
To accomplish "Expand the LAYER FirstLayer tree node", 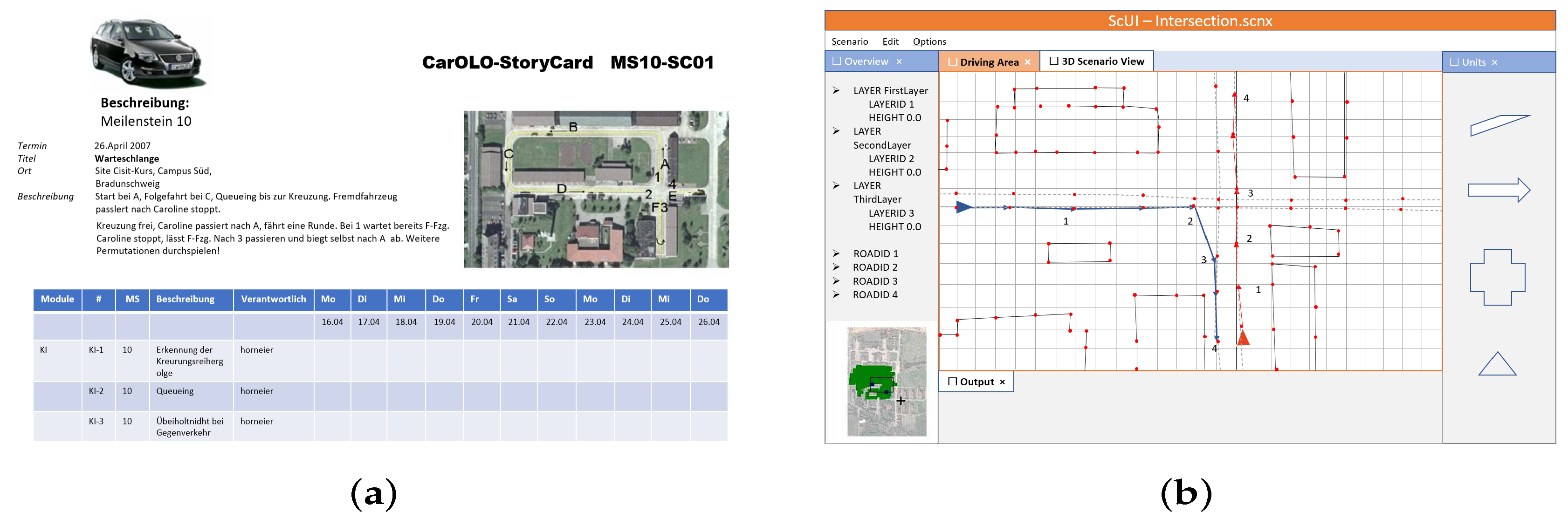I will 836,90.
